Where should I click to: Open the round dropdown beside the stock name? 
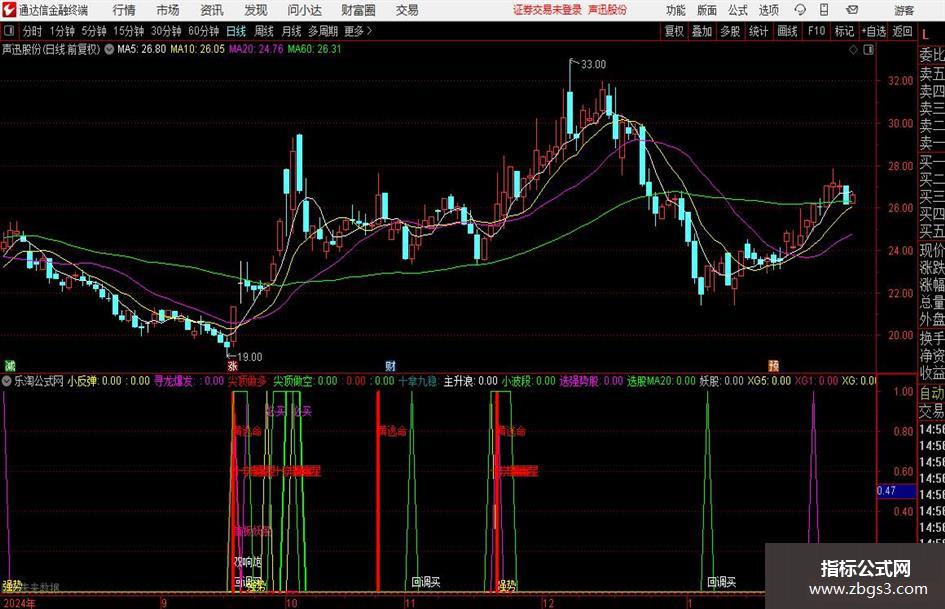tap(109, 49)
